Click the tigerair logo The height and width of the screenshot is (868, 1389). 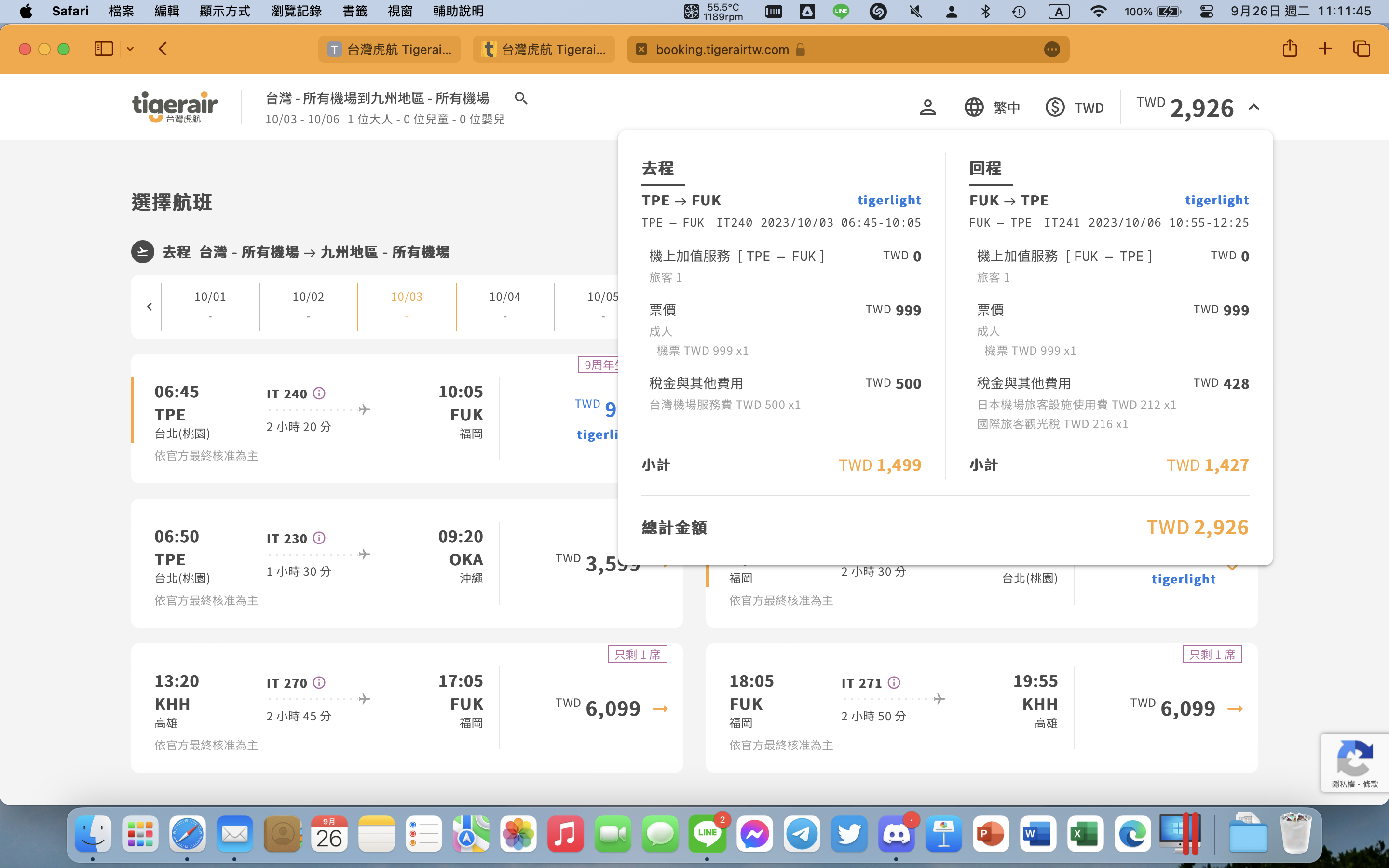pos(175,107)
